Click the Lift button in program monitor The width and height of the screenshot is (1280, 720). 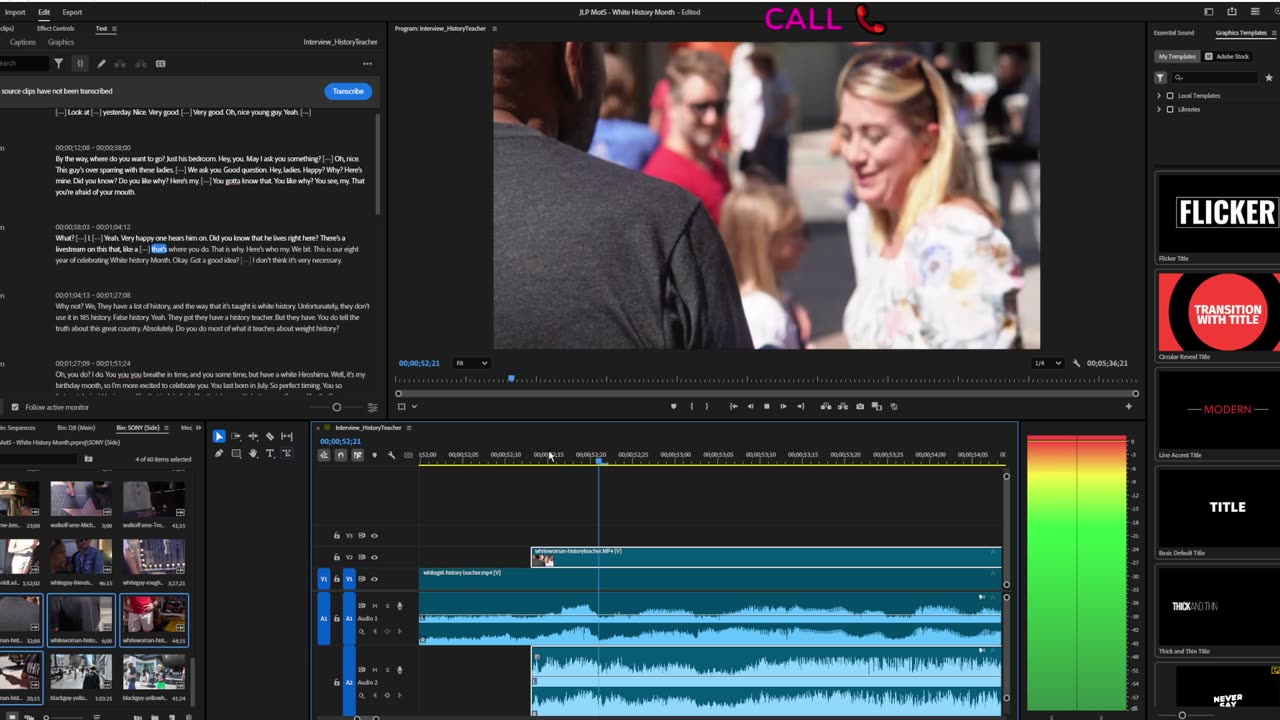pyautogui.click(x=826, y=406)
